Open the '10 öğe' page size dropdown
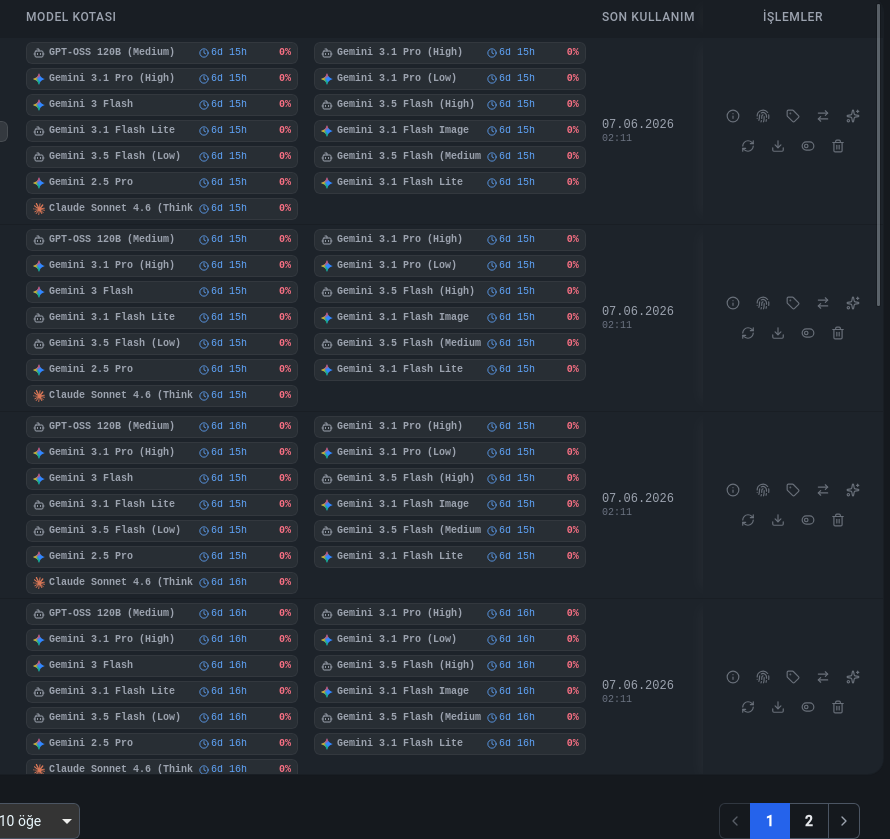Image resolution: width=890 pixels, height=839 pixels. pyautogui.click(x=37, y=821)
